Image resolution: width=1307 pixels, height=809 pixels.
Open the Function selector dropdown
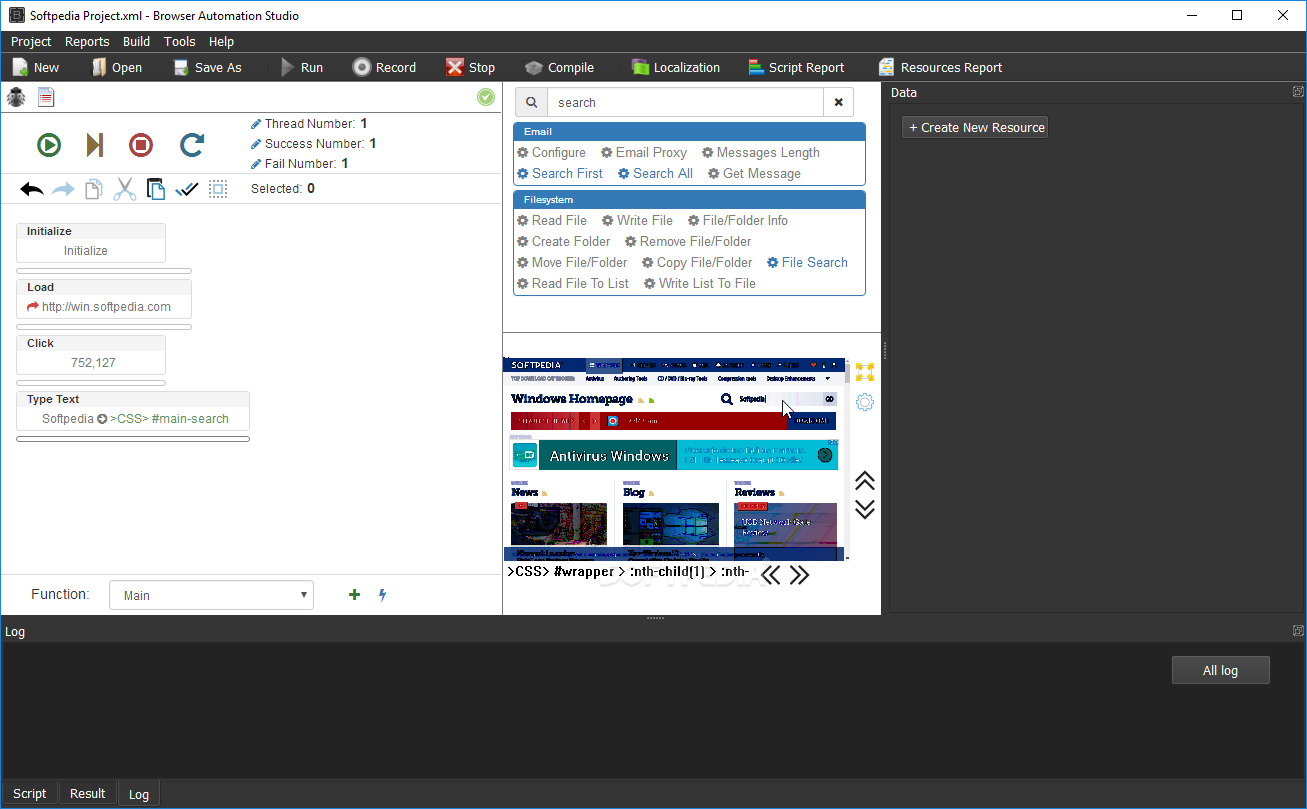point(211,594)
